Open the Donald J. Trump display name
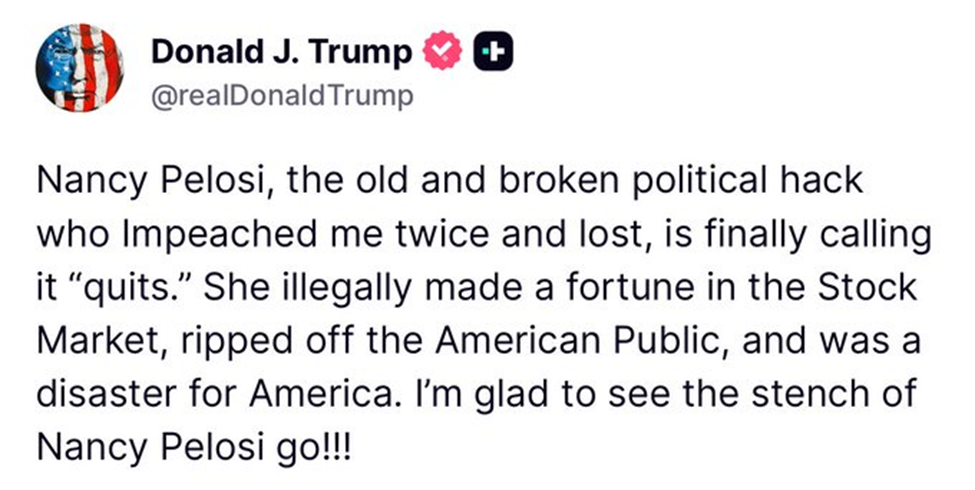 (281, 53)
